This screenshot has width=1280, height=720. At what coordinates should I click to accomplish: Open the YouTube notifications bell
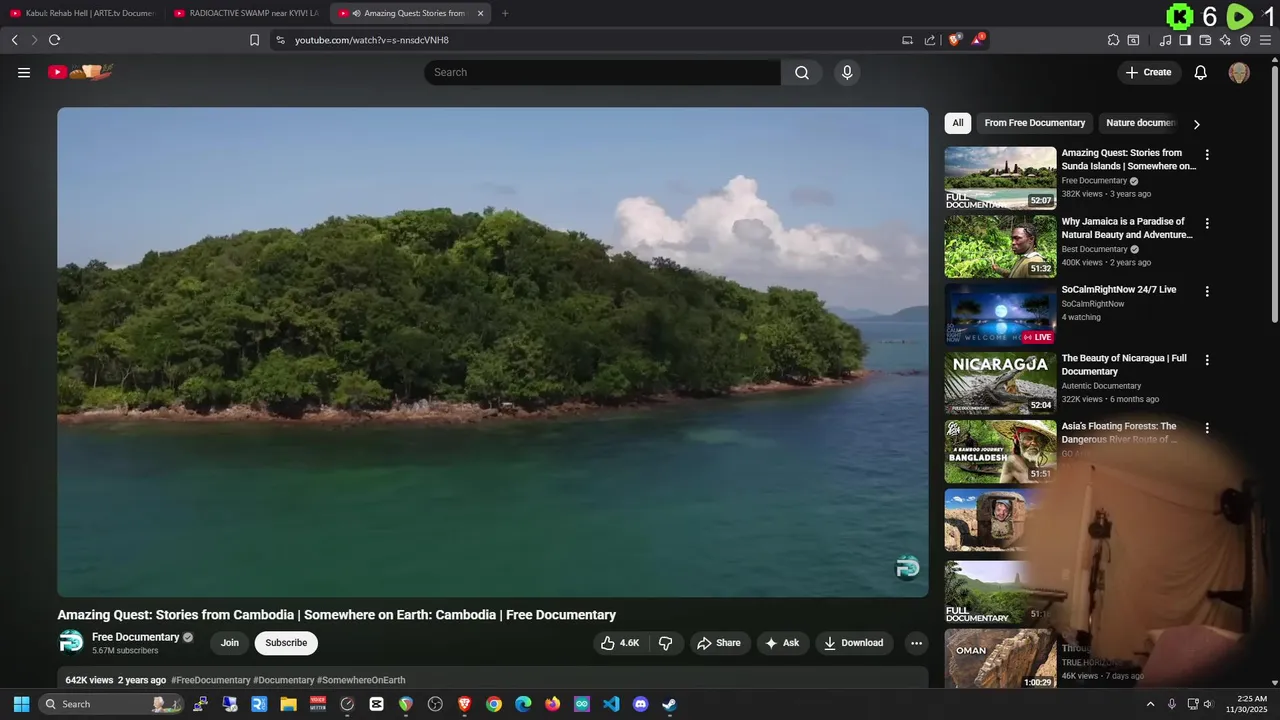click(x=1201, y=72)
